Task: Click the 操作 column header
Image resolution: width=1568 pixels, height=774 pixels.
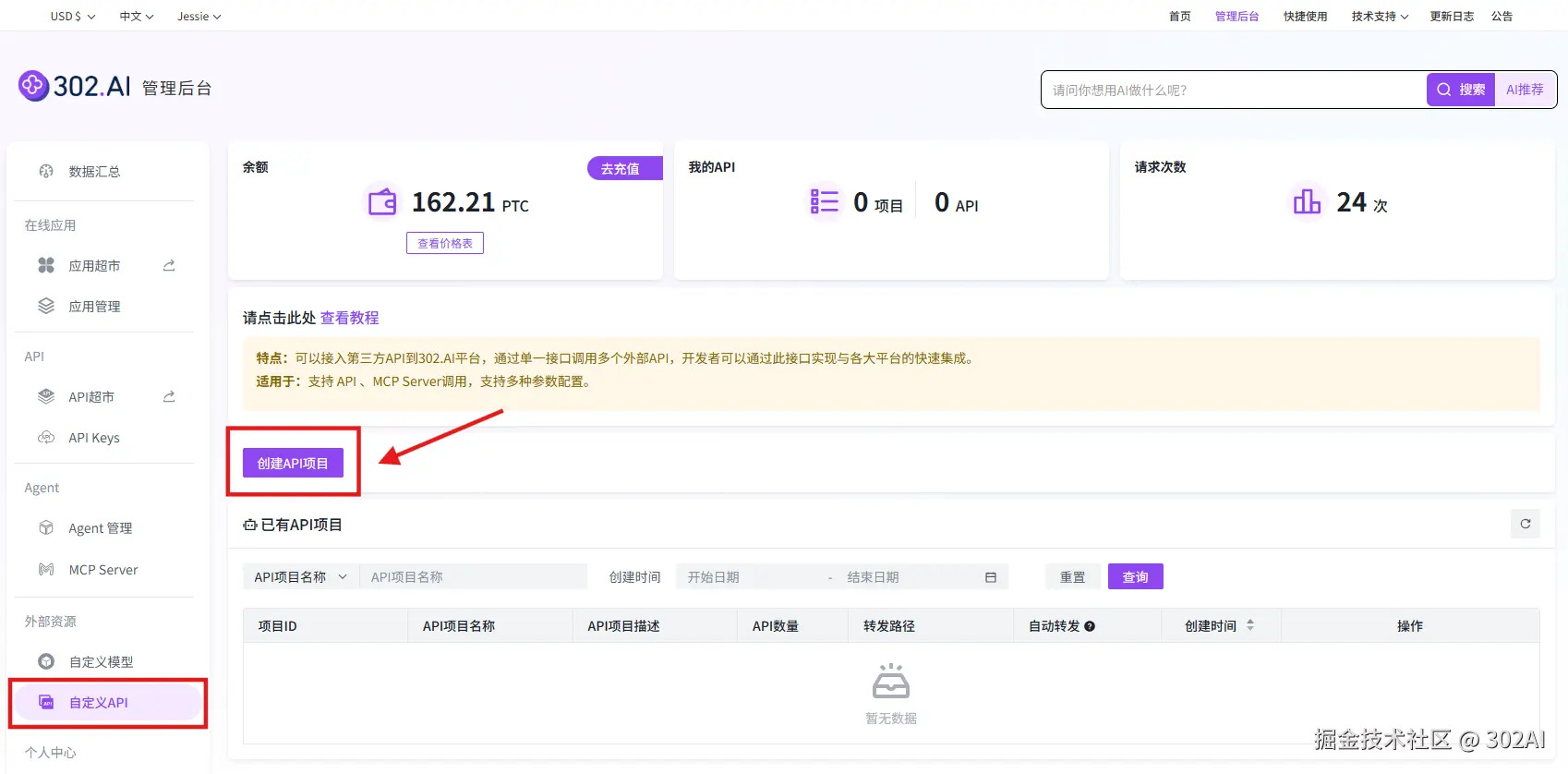Action: tap(1410, 625)
